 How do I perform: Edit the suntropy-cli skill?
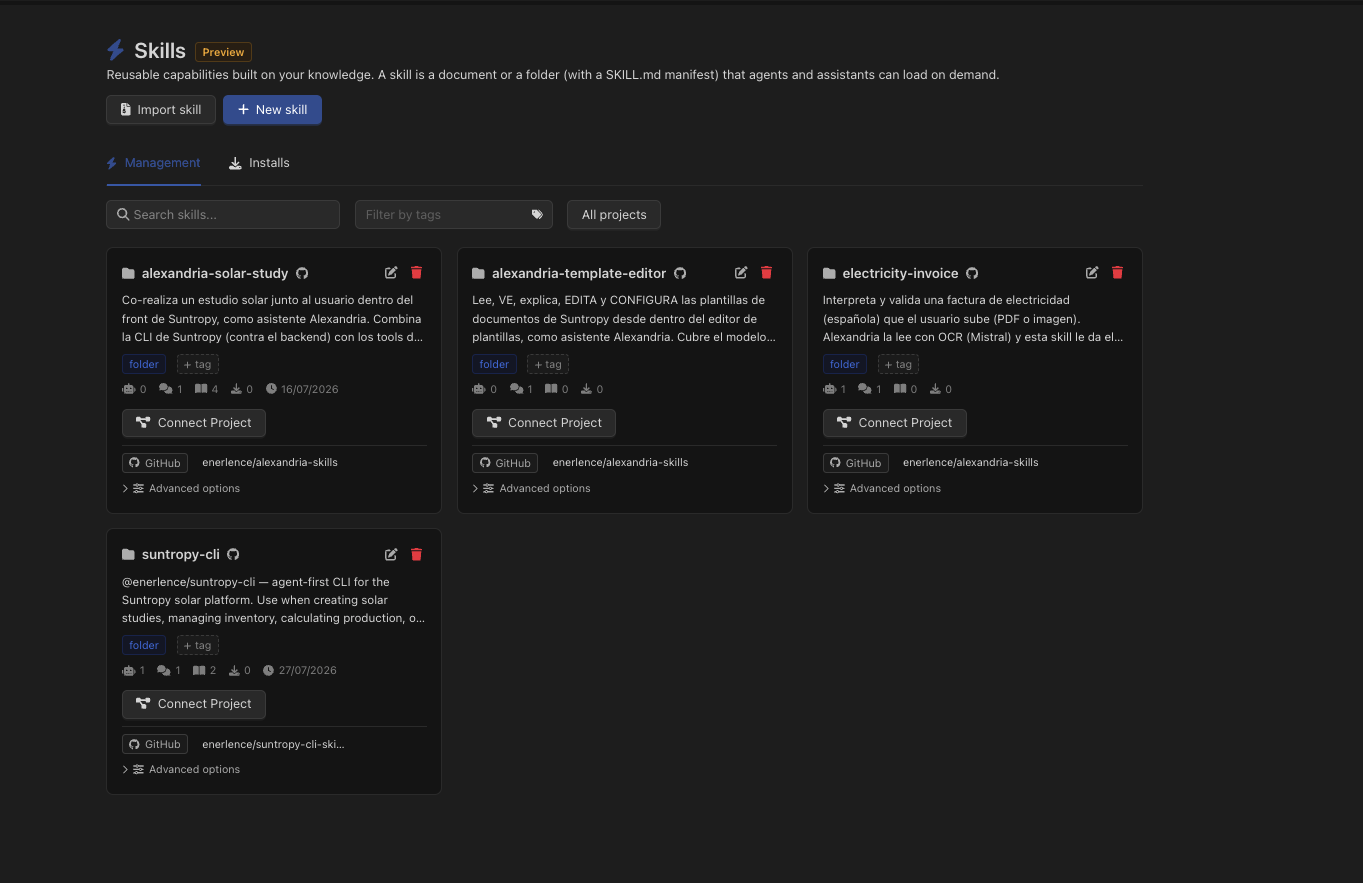pos(391,554)
